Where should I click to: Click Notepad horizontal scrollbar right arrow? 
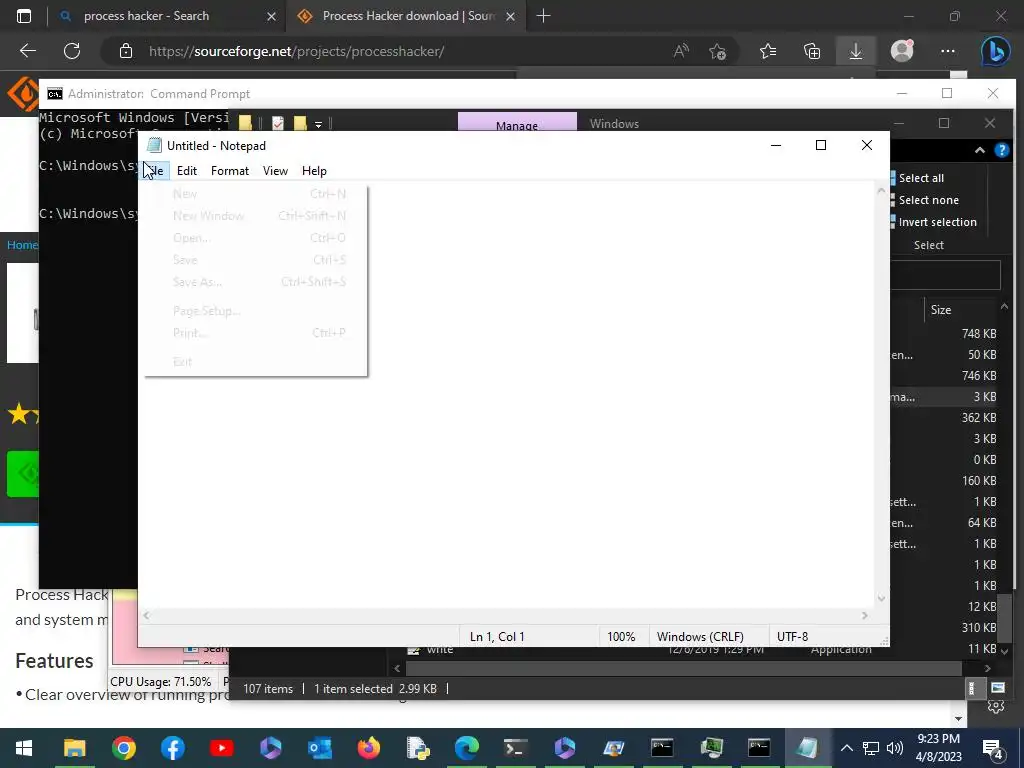(x=865, y=615)
